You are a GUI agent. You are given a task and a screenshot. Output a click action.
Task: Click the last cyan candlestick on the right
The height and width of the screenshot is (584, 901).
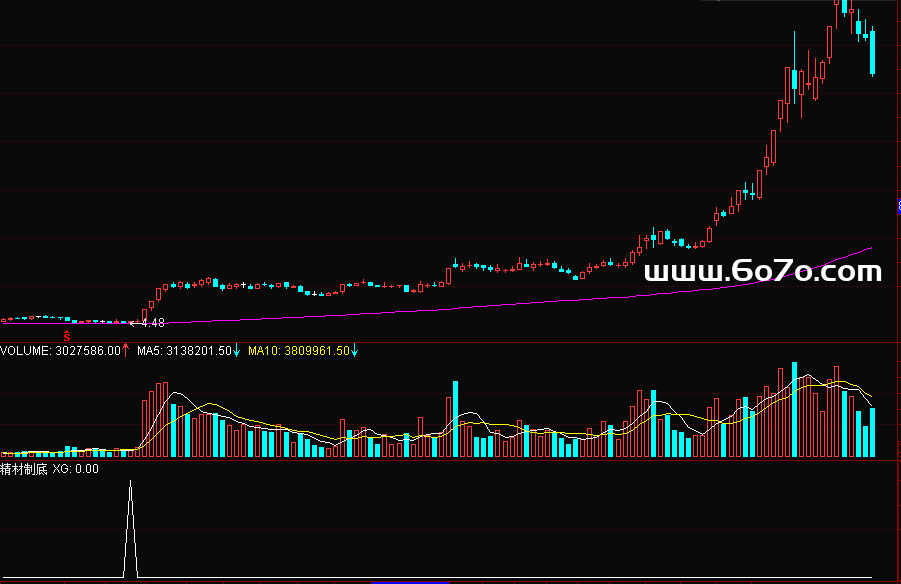click(x=873, y=53)
